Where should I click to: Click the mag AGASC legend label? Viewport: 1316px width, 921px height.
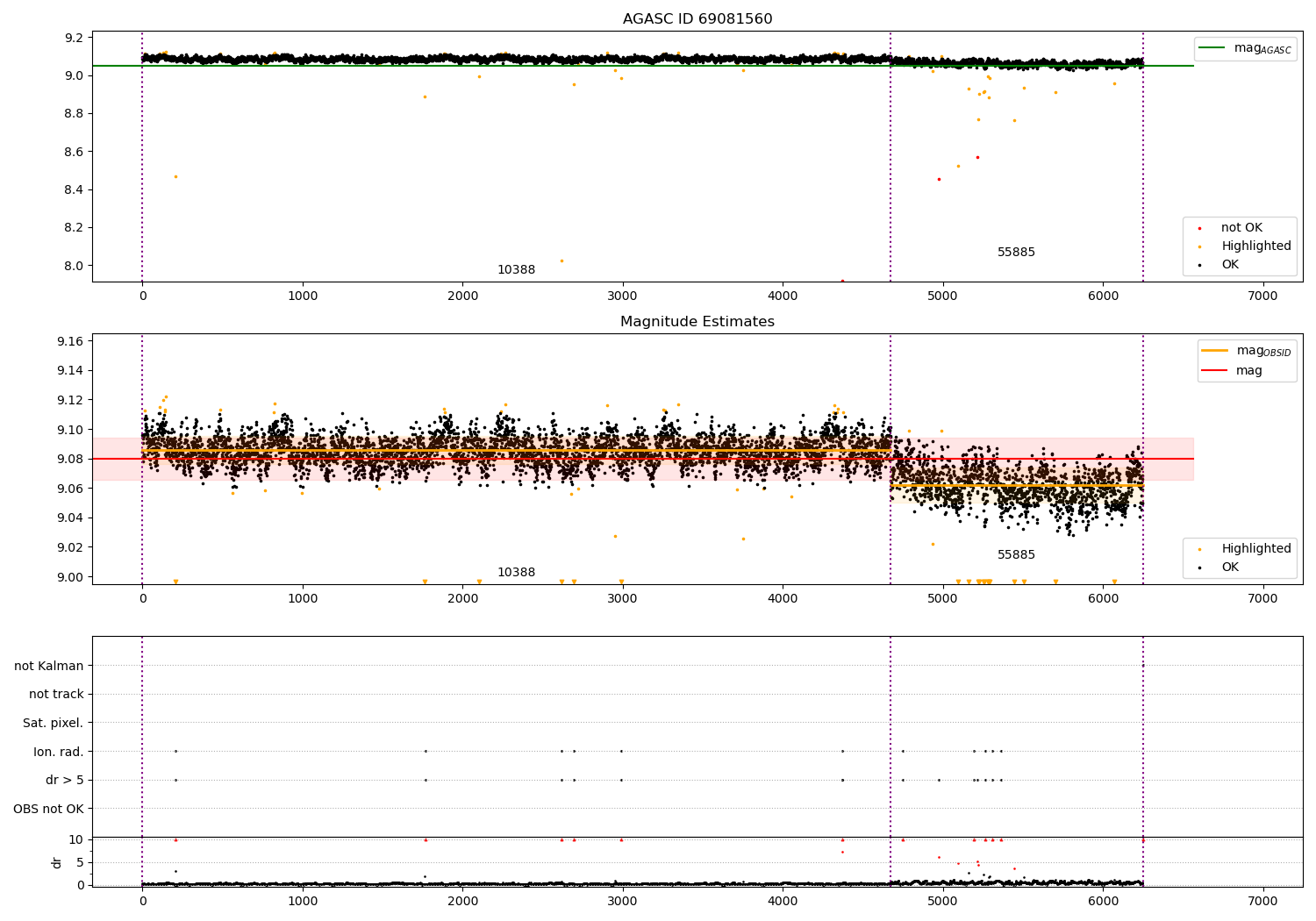[x=1262, y=49]
